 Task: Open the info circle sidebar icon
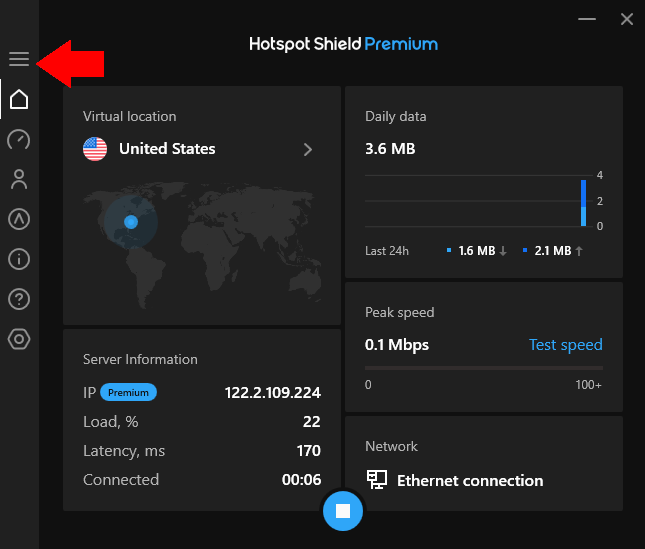click(19, 259)
